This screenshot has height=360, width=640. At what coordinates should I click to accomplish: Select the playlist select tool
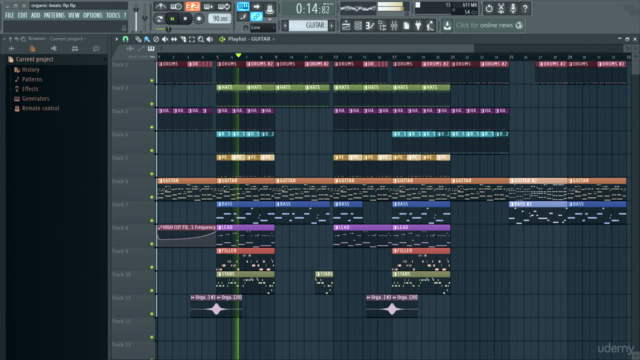(x=192, y=39)
